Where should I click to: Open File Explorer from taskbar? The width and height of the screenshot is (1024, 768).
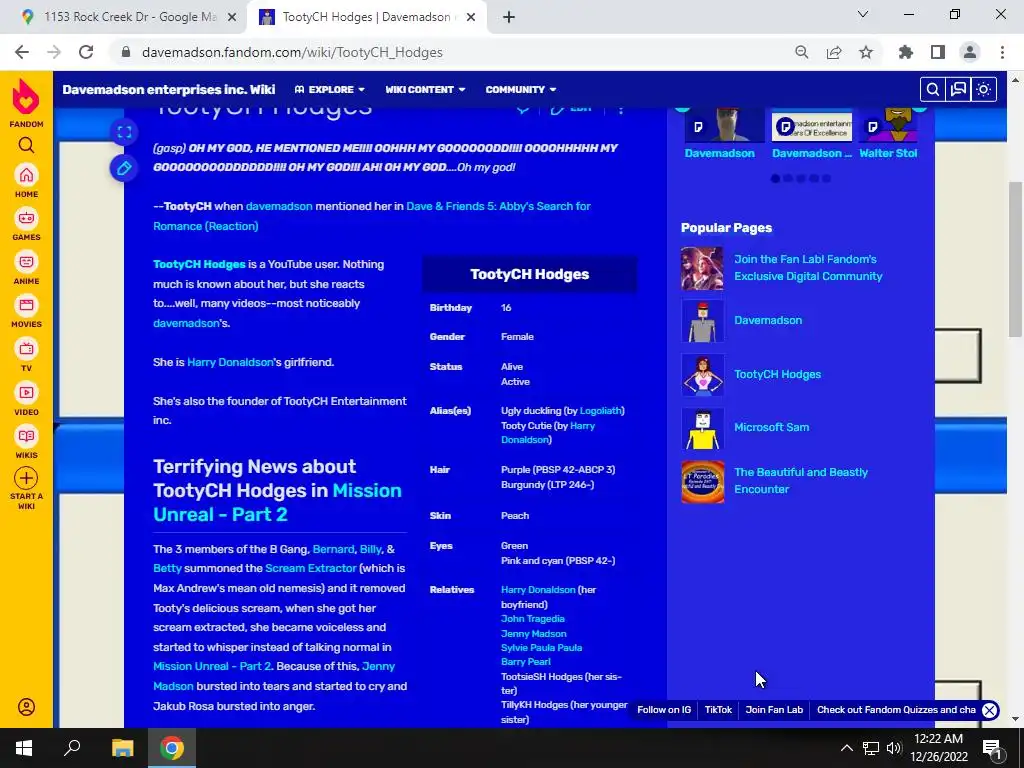click(122, 748)
